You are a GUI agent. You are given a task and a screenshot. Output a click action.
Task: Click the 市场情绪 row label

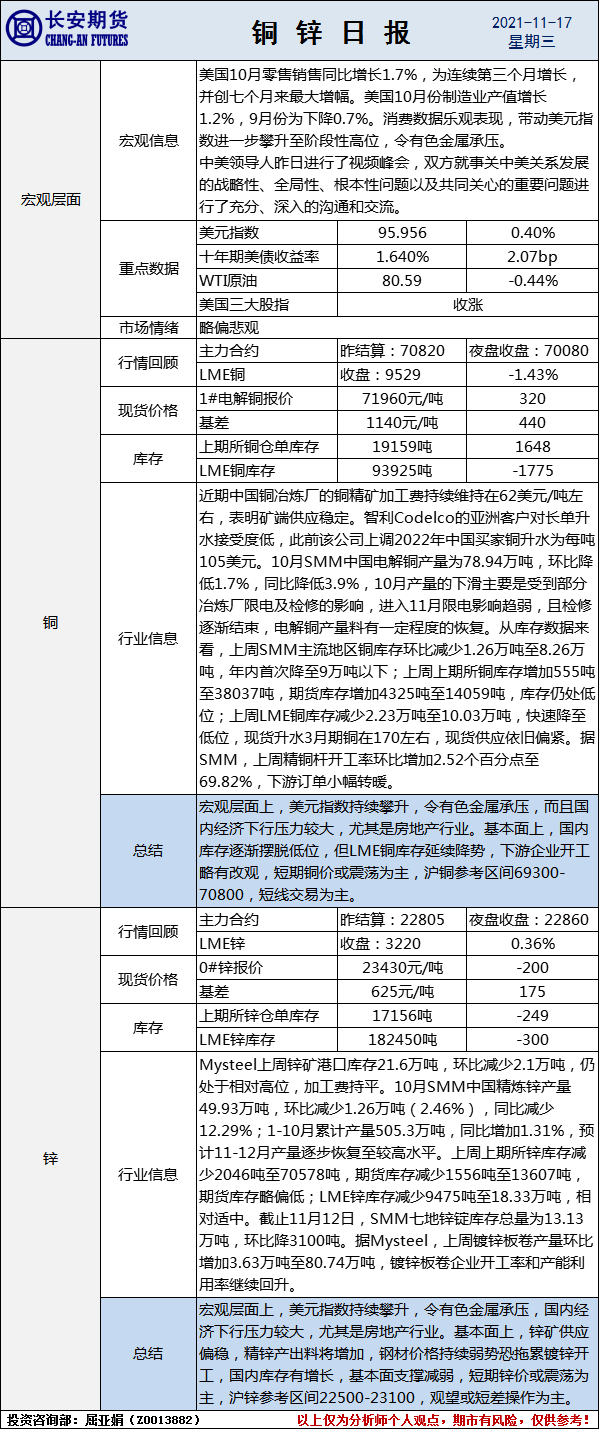click(149, 326)
